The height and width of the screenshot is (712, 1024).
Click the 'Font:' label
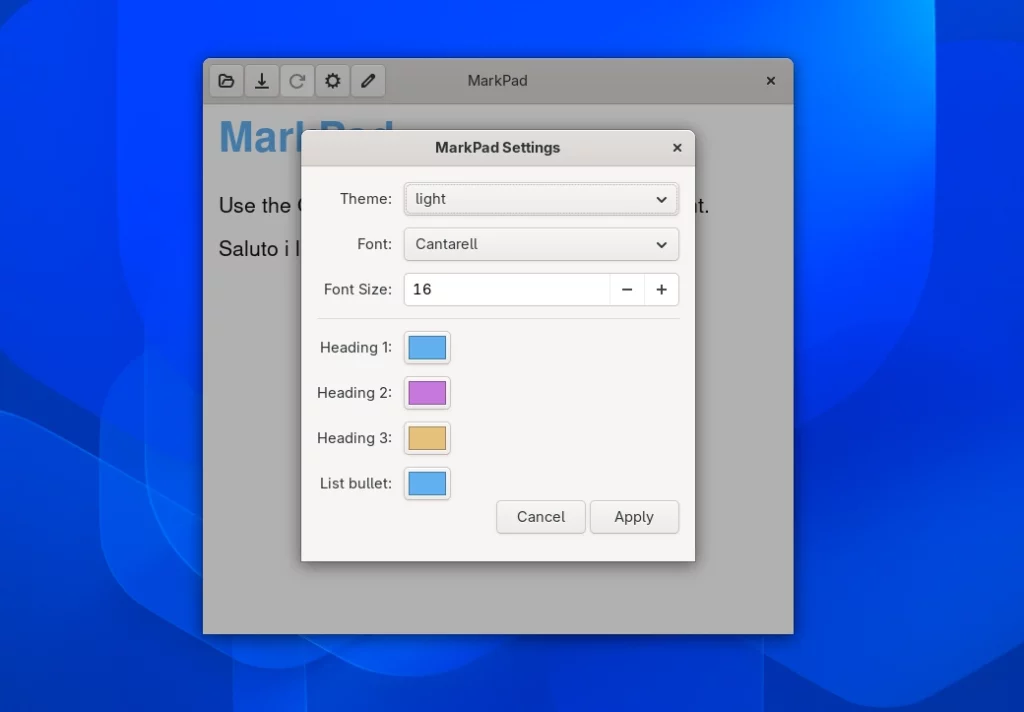375,244
